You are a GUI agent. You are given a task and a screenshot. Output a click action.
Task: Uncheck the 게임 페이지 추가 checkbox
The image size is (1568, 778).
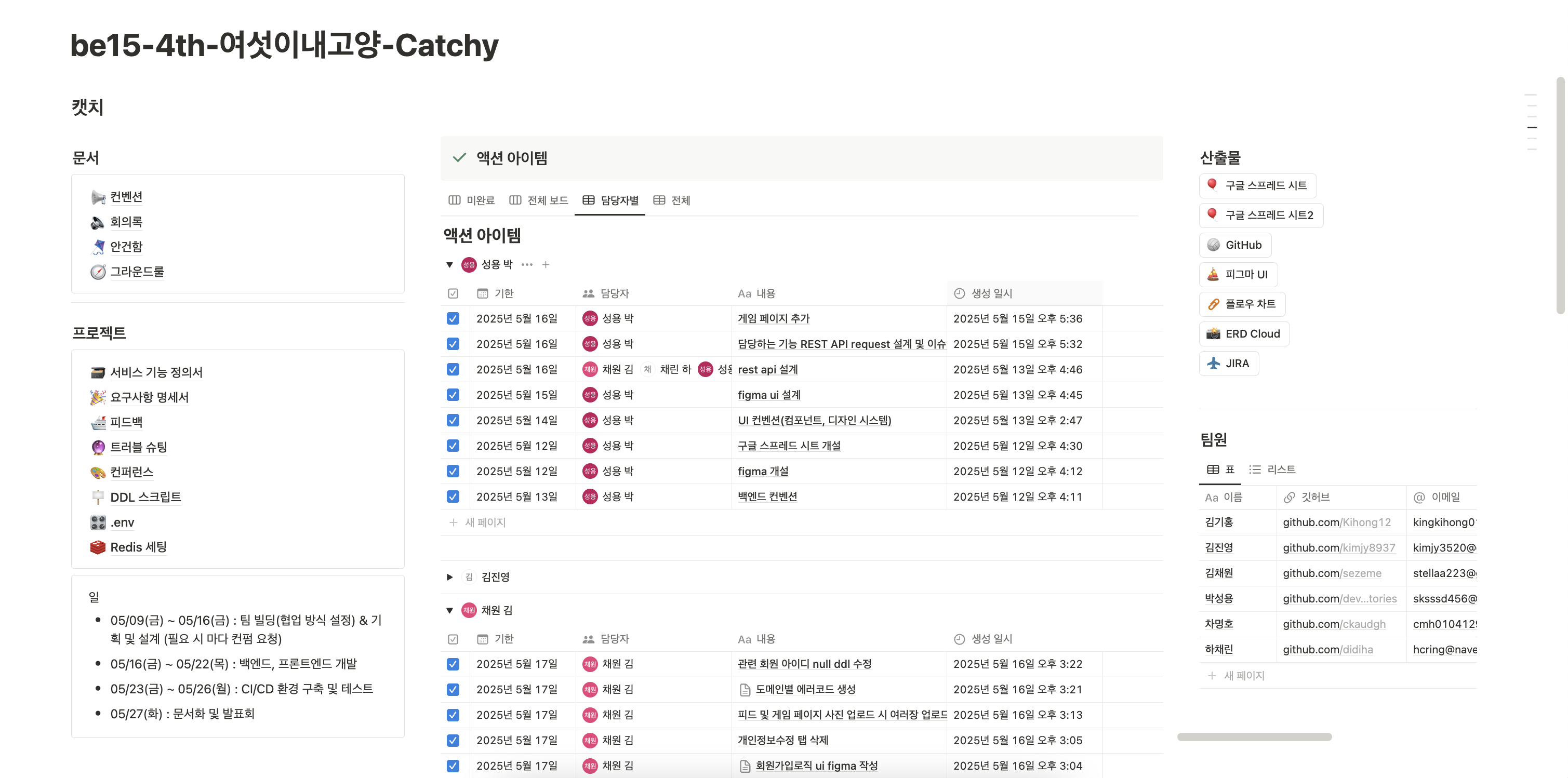[453, 318]
